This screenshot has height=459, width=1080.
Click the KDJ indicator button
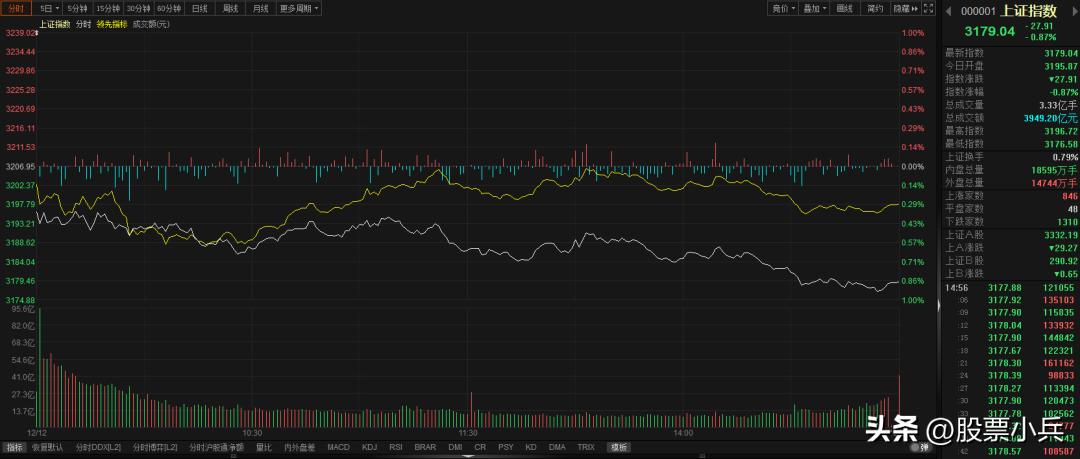pyautogui.click(x=369, y=447)
